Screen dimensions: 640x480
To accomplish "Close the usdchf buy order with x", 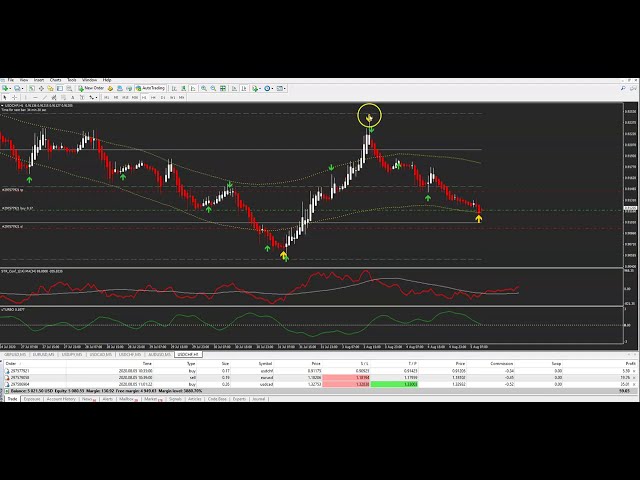I will (x=636, y=369).
